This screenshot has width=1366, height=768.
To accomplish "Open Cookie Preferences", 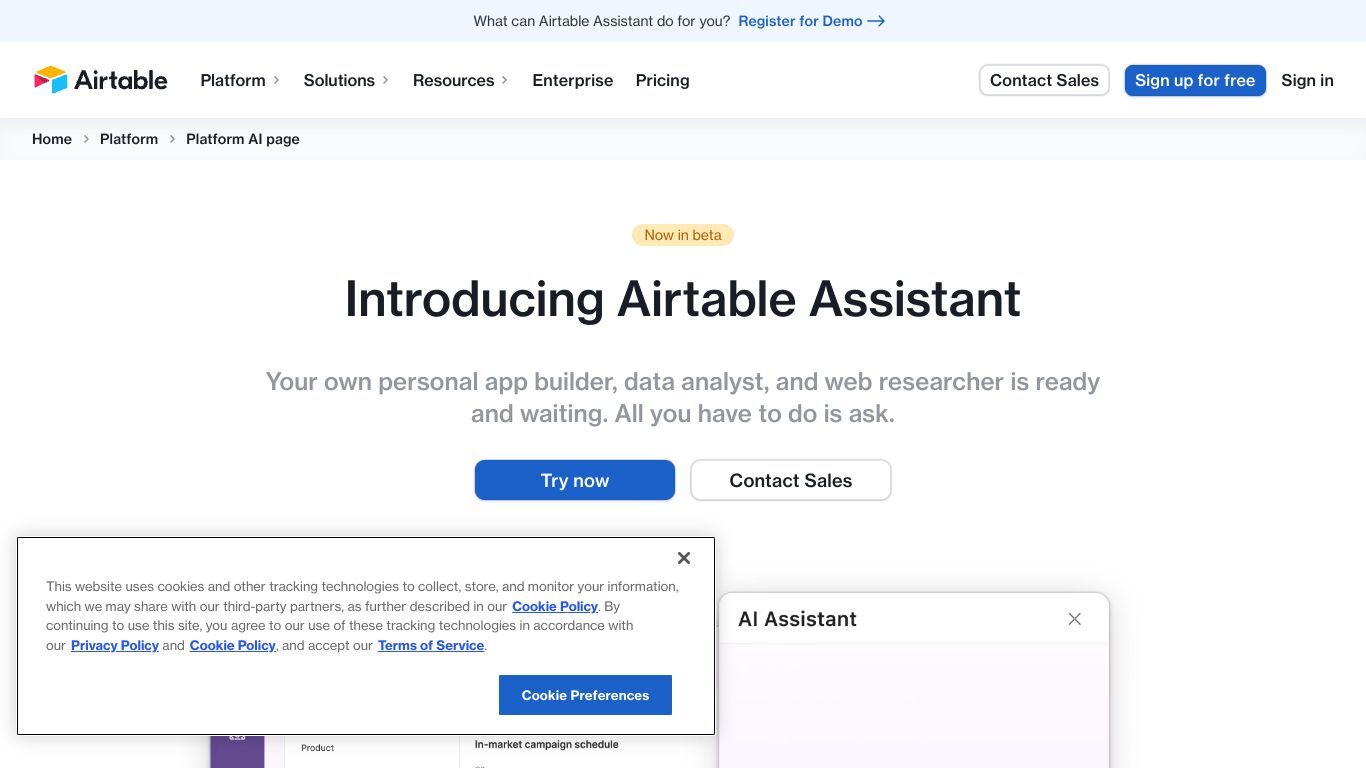I will point(585,695).
